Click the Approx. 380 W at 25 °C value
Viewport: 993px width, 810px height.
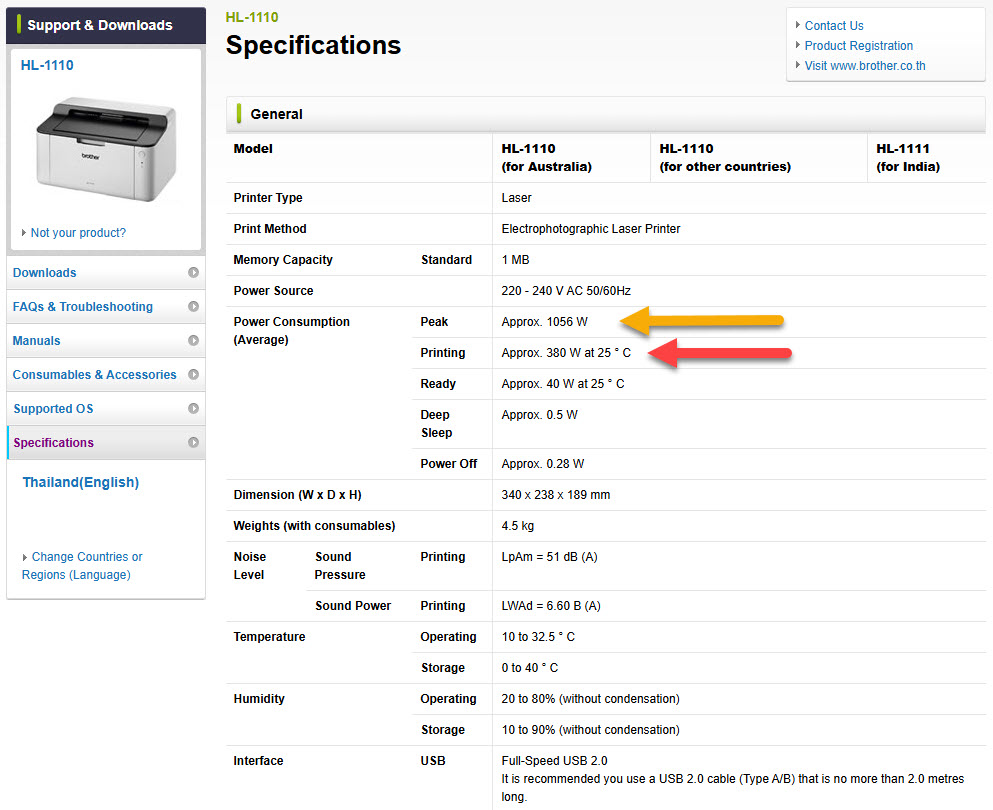[566, 353]
